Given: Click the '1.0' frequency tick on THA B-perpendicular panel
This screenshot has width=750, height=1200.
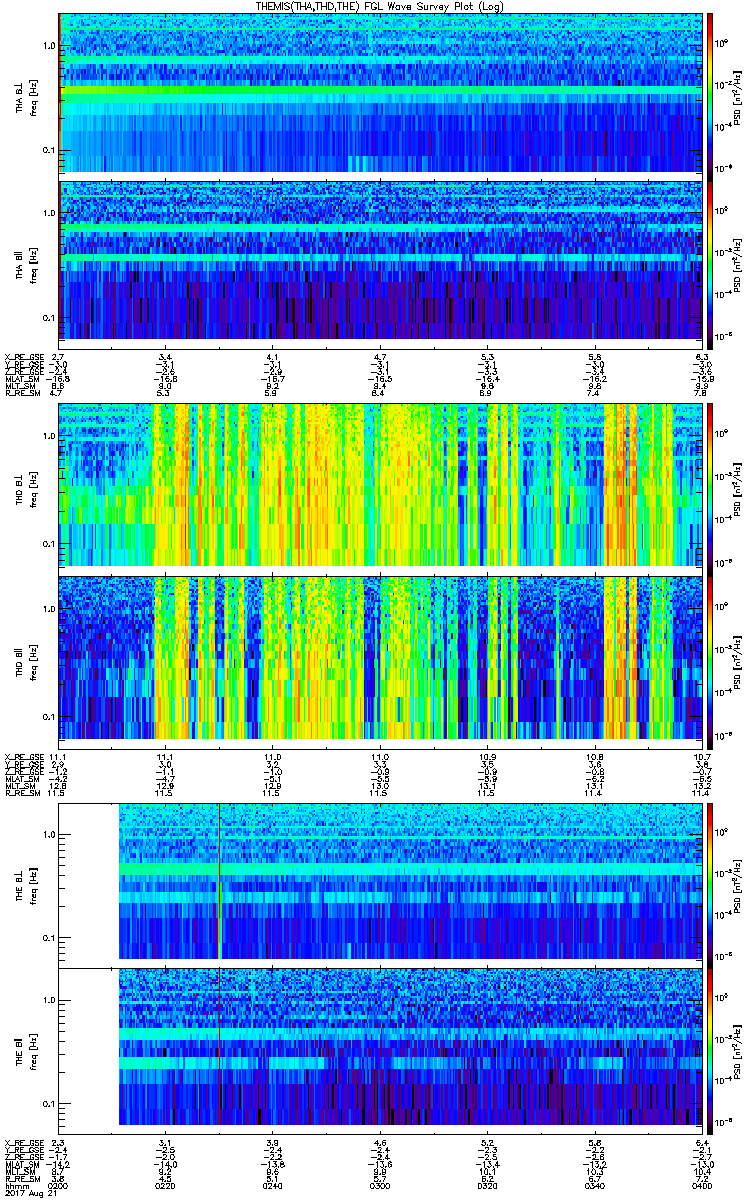Looking at the screenshot, I should (x=49, y=47).
